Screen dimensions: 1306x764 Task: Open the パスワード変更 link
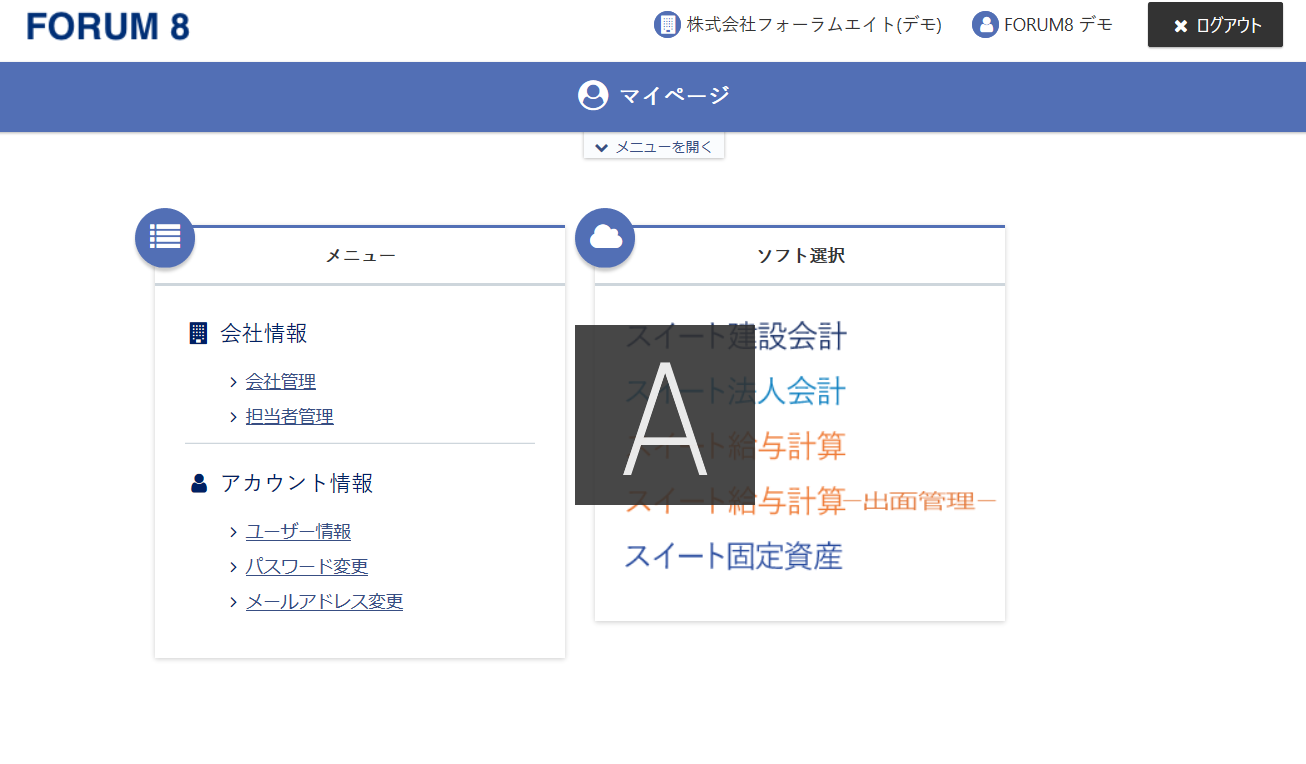(307, 567)
